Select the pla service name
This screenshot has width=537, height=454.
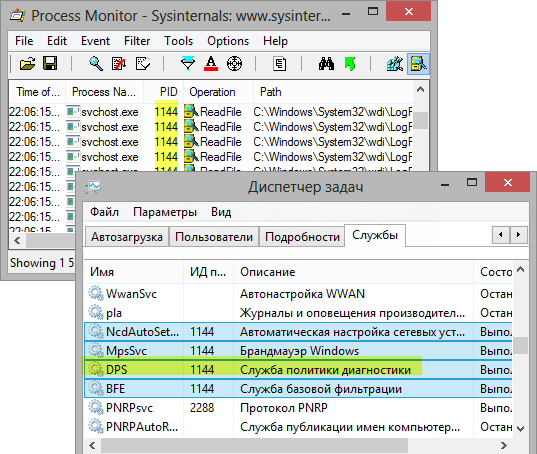(x=114, y=313)
